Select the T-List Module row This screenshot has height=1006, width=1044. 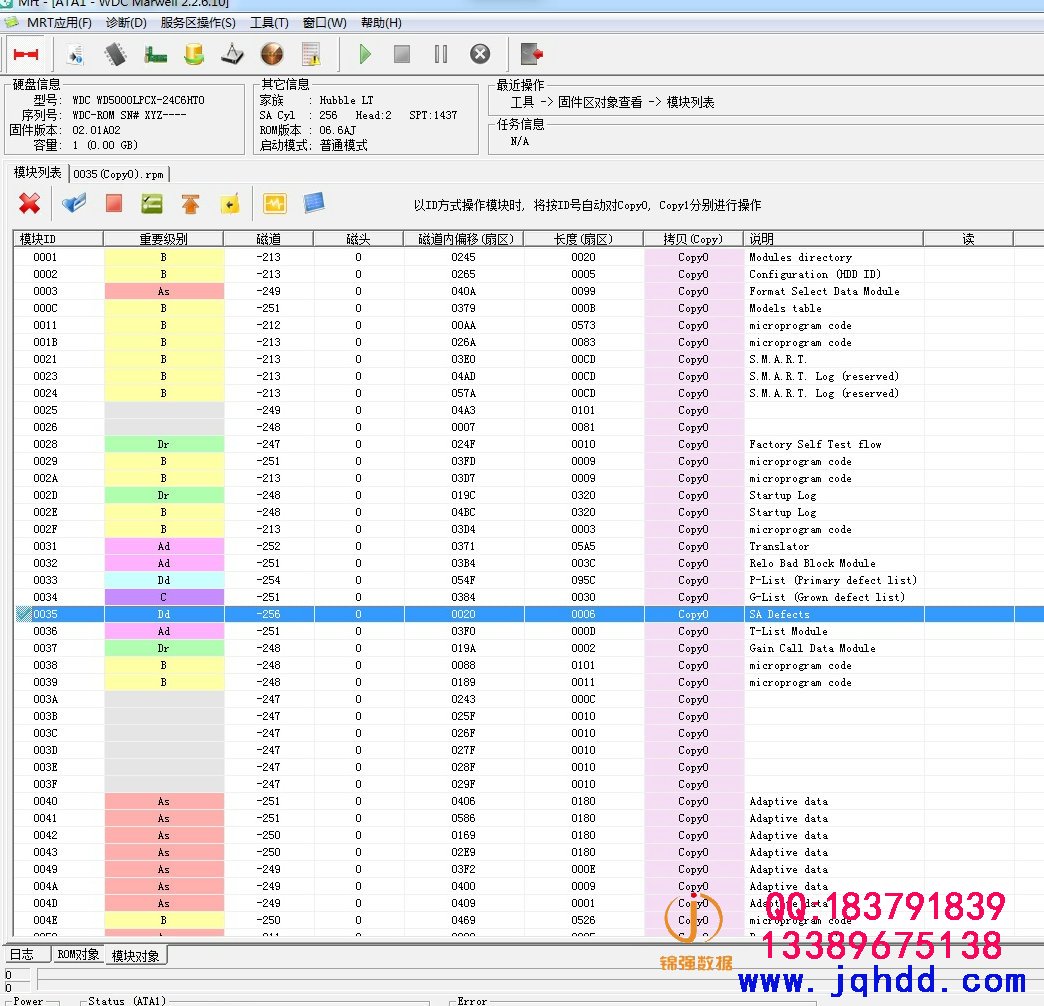pyautogui.click(x=529, y=631)
